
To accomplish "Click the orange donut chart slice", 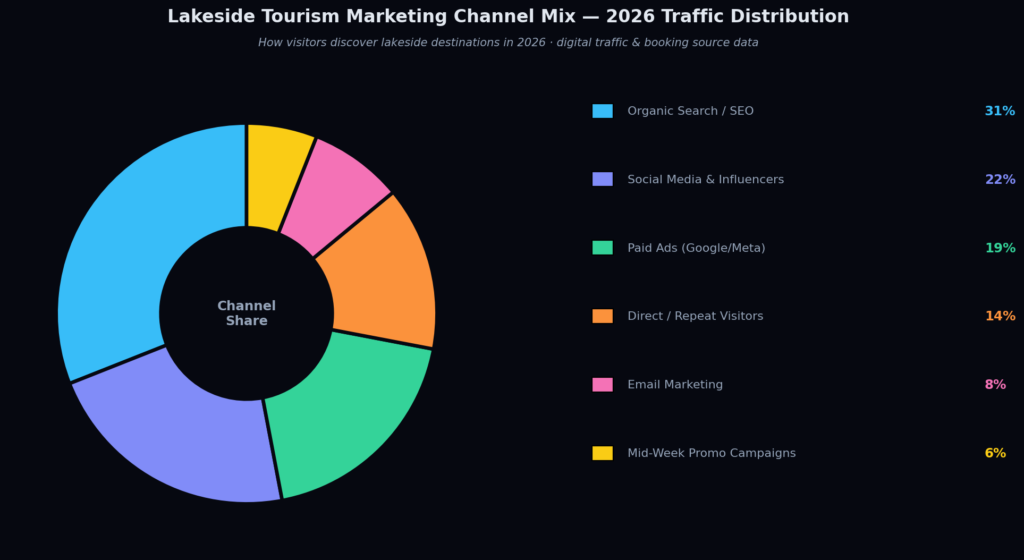I will click(x=382, y=277).
